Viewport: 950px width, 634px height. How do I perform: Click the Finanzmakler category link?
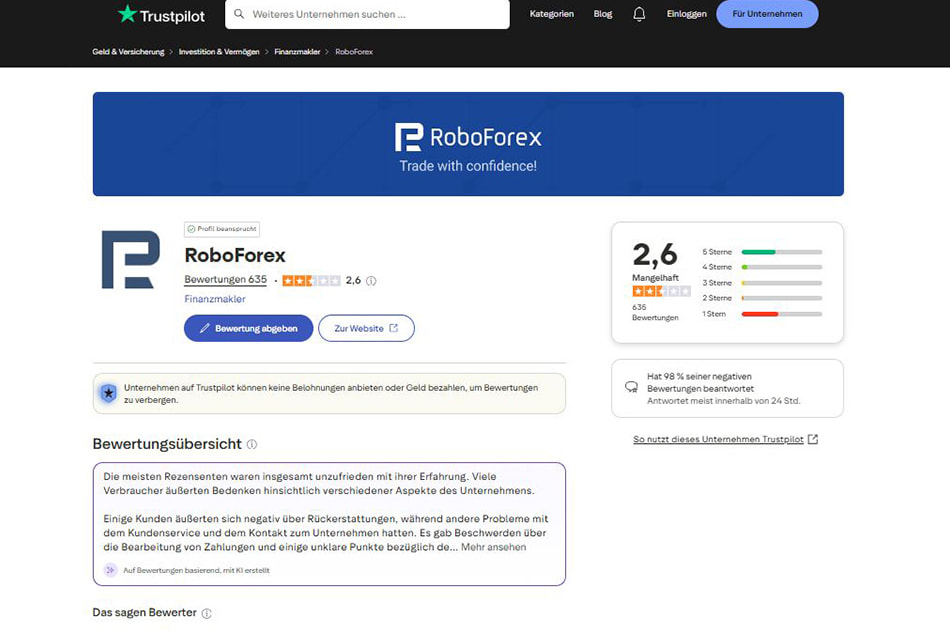215,299
